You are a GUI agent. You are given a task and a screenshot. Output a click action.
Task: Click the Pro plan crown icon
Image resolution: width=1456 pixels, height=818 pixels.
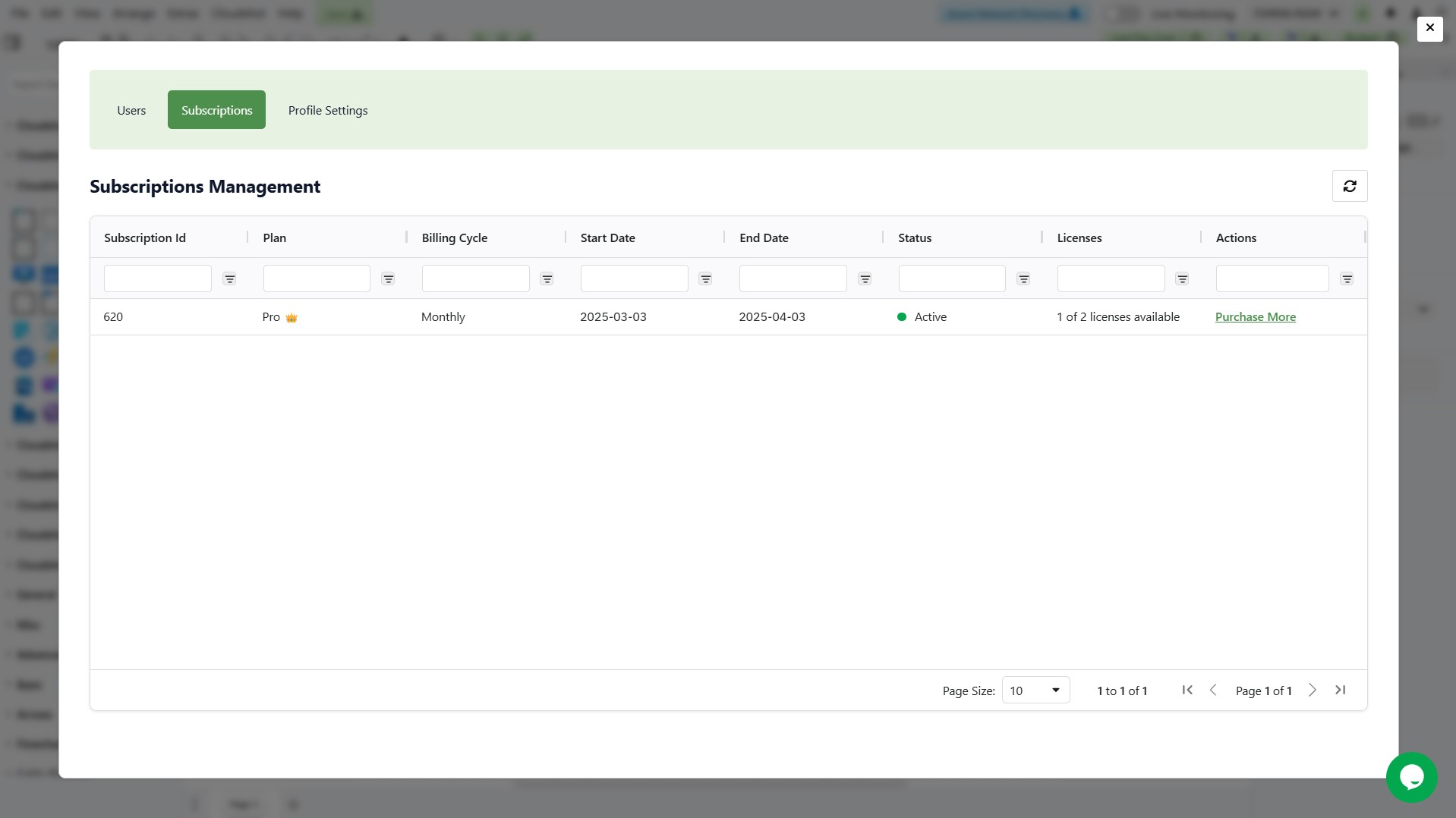(292, 318)
